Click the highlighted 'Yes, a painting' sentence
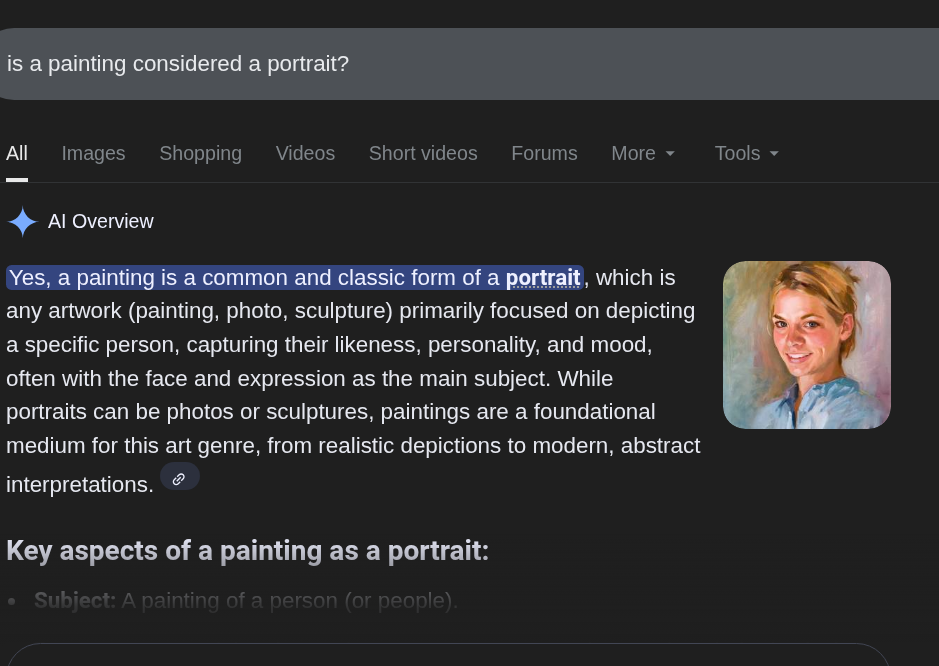Screen dimensions: 939x666 (x=250, y=278)
